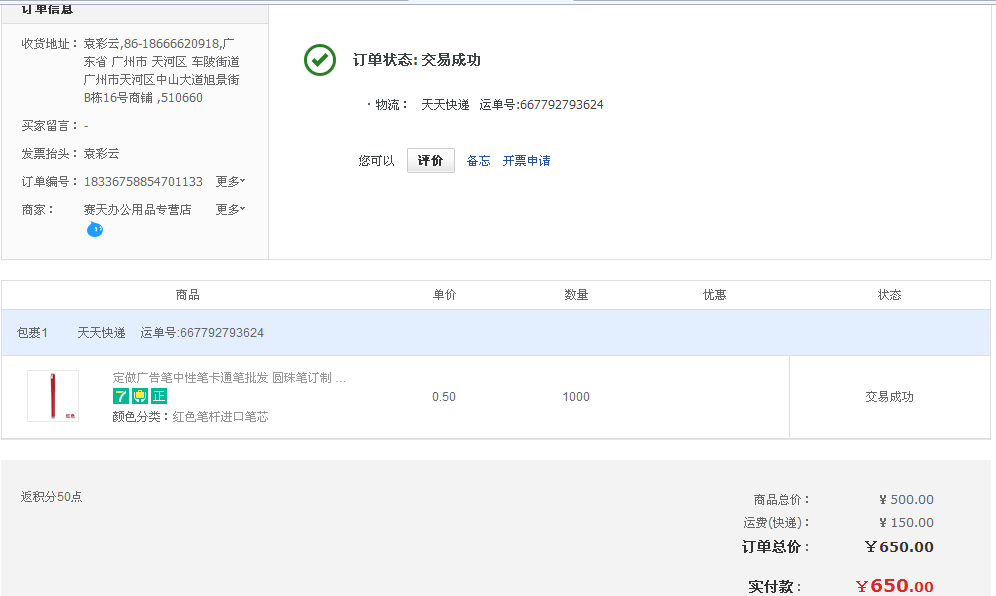Open merchant 赛天办公用品专营店 store link

tap(137, 210)
